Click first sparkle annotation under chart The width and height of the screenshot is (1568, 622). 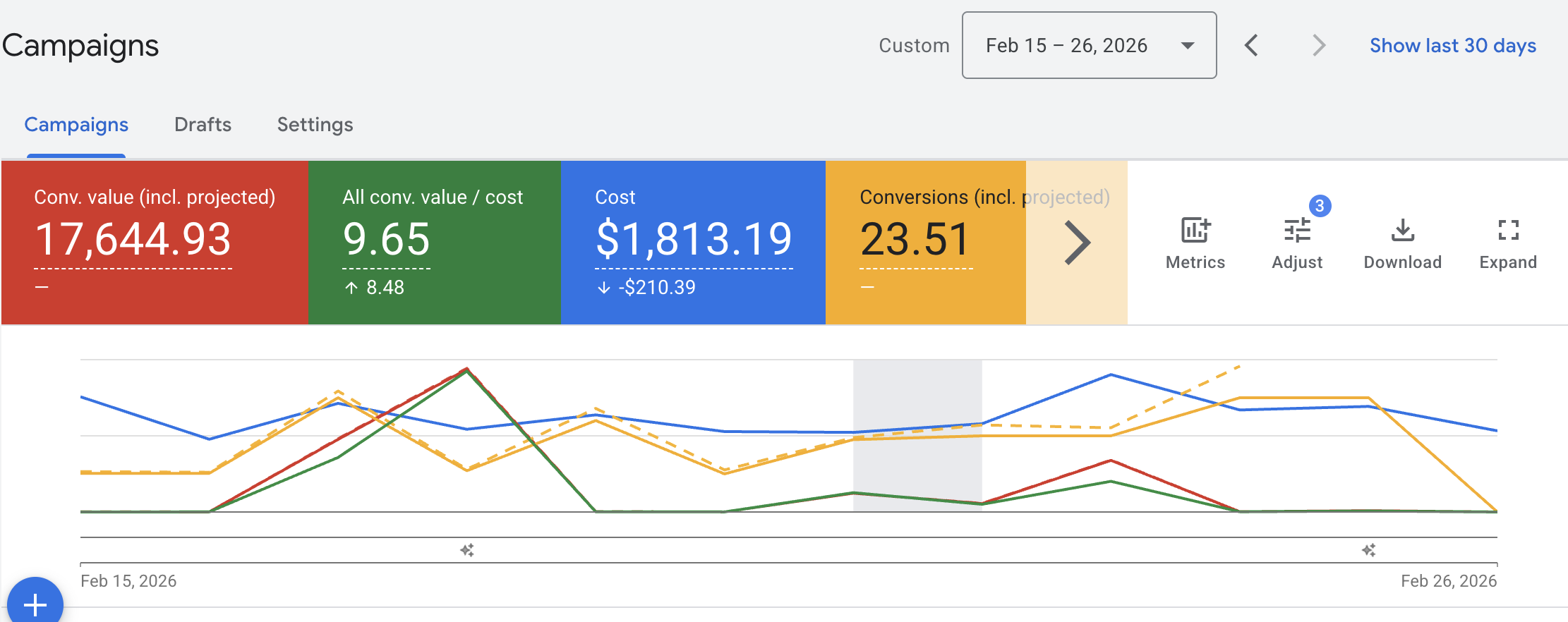[467, 550]
